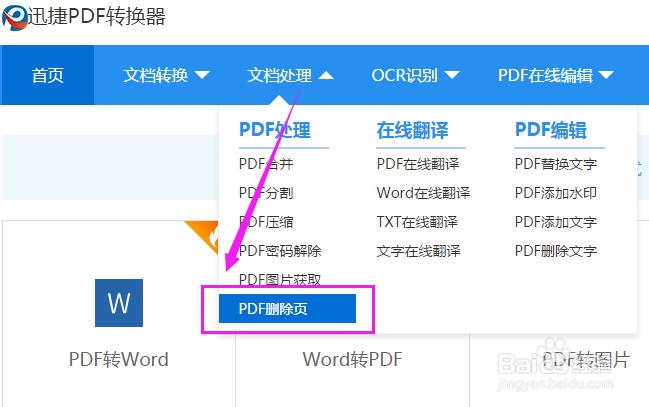Expand the PDF在线编辑 dropdown arrow
Screen dimensions: 649x407
pyautogui.click(x=606, y=75)
